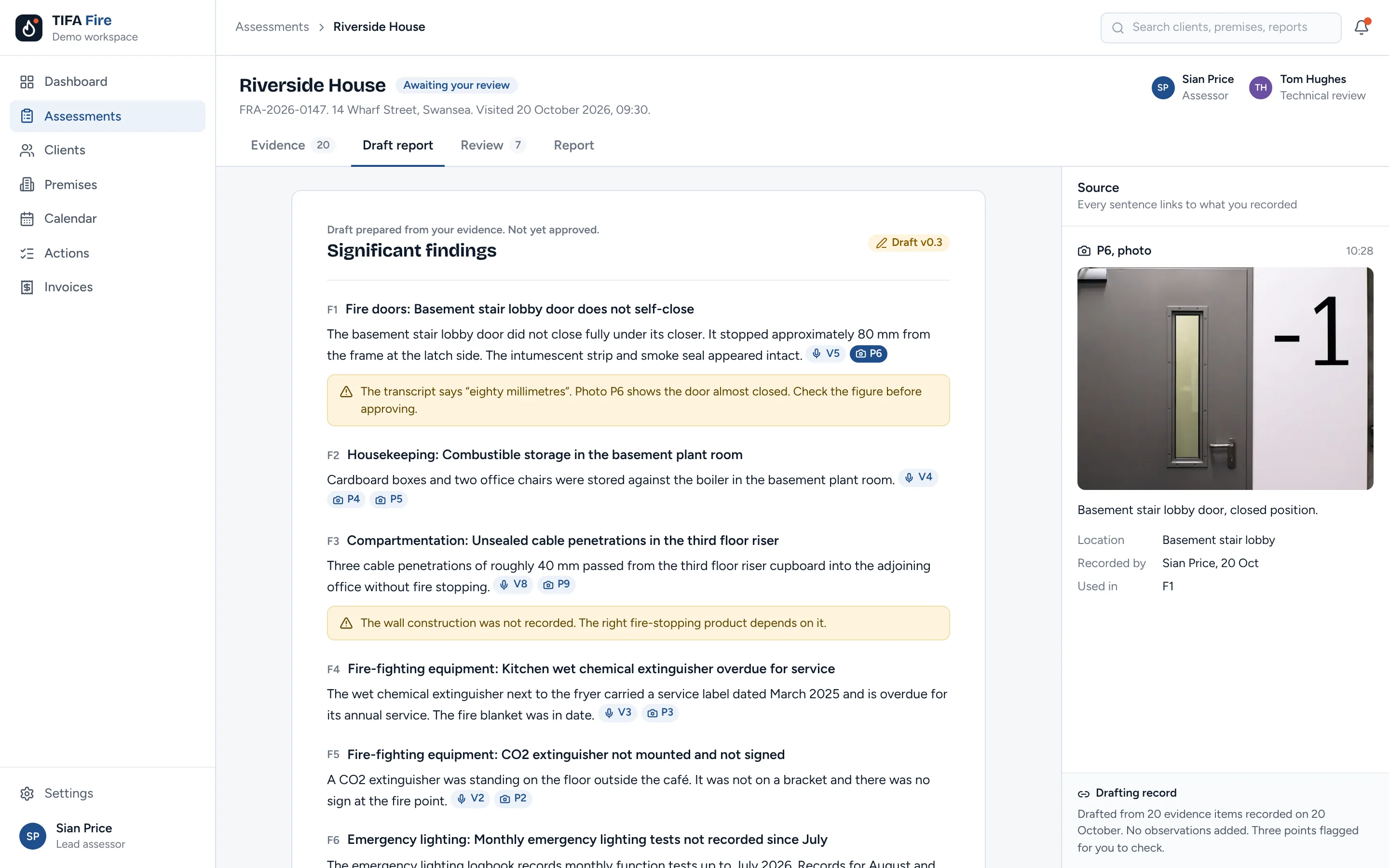This screenshot has height=868, width=1389.
Task: Open Calendar in the sidebar
Action: click(108, 218)
